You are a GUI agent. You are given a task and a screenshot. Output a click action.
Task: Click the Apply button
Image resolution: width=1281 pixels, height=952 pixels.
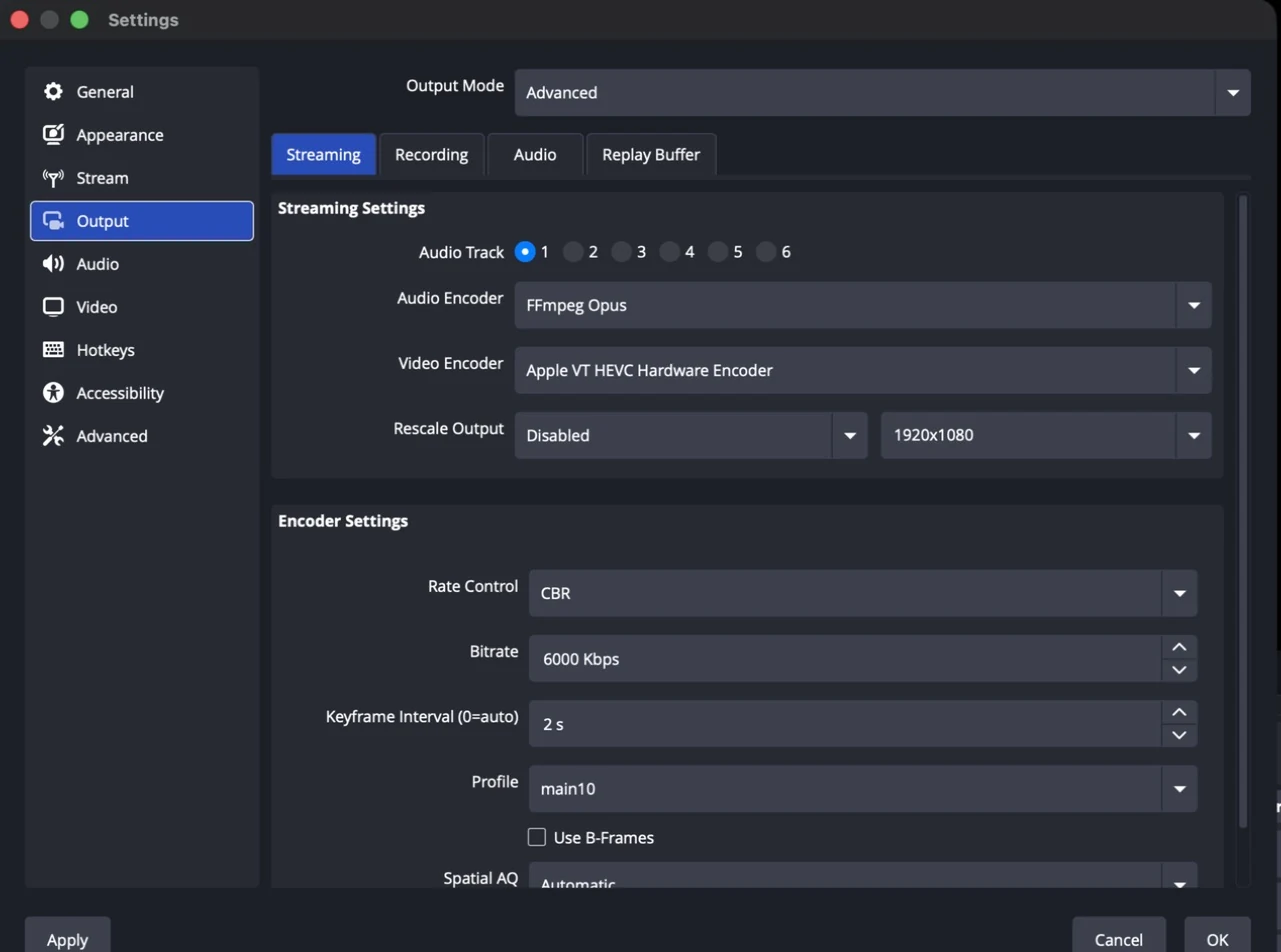click(67, 935)
